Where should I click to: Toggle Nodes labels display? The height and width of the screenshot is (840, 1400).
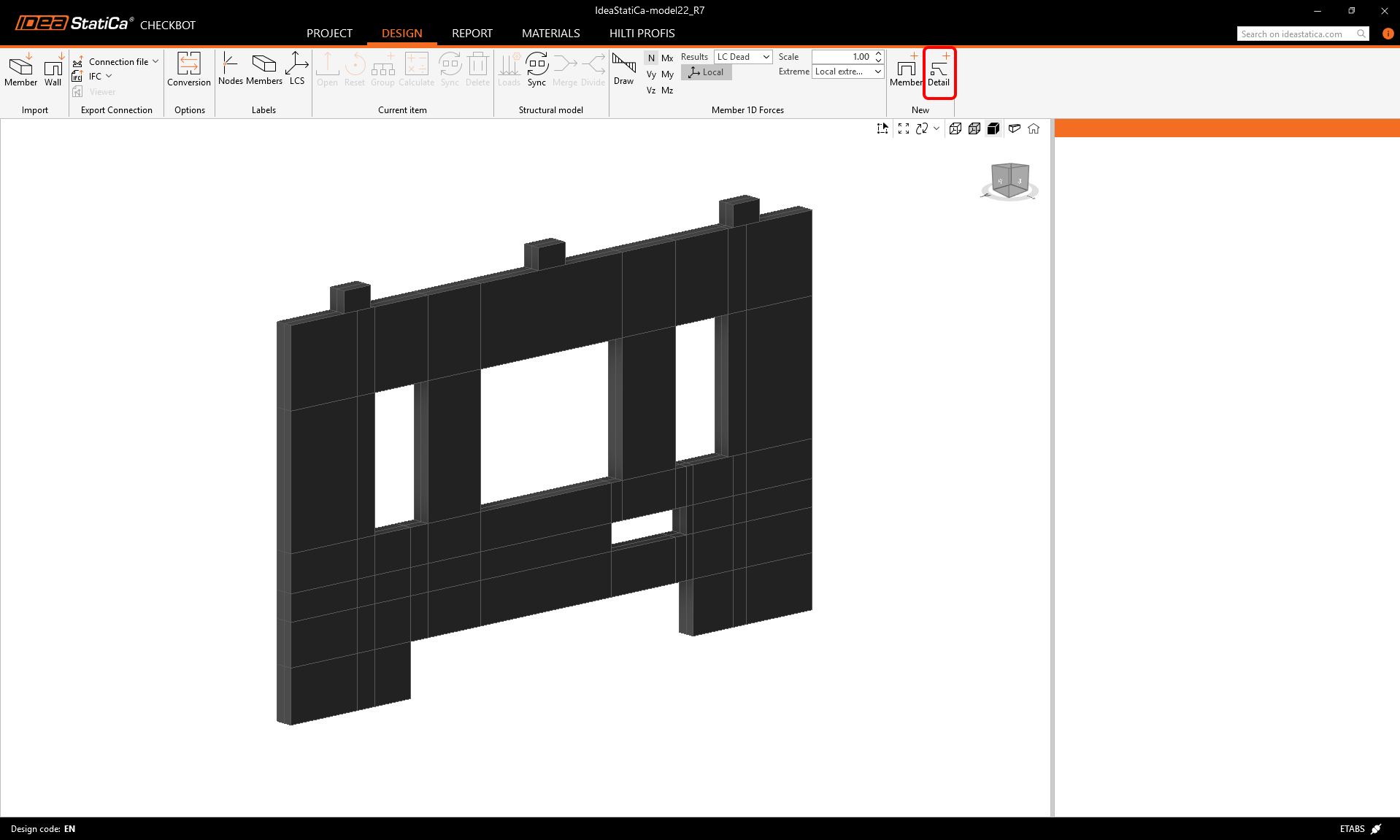coord(230,70)
